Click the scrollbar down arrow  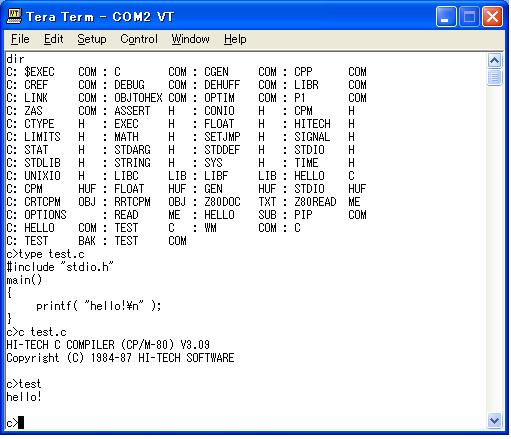[494, 420]
